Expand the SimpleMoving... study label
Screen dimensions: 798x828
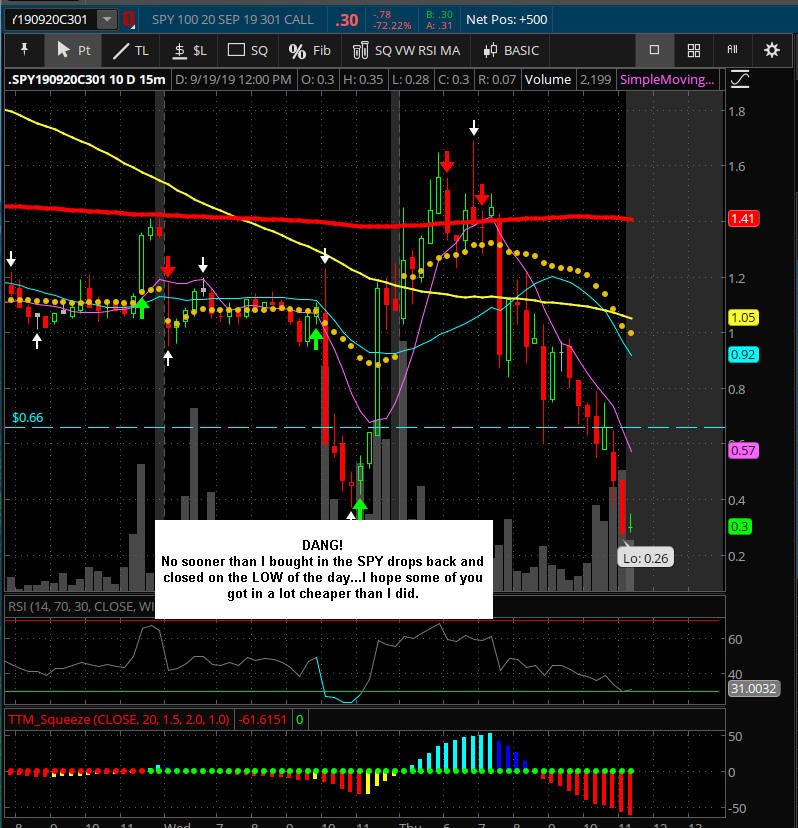pos(666,80)
